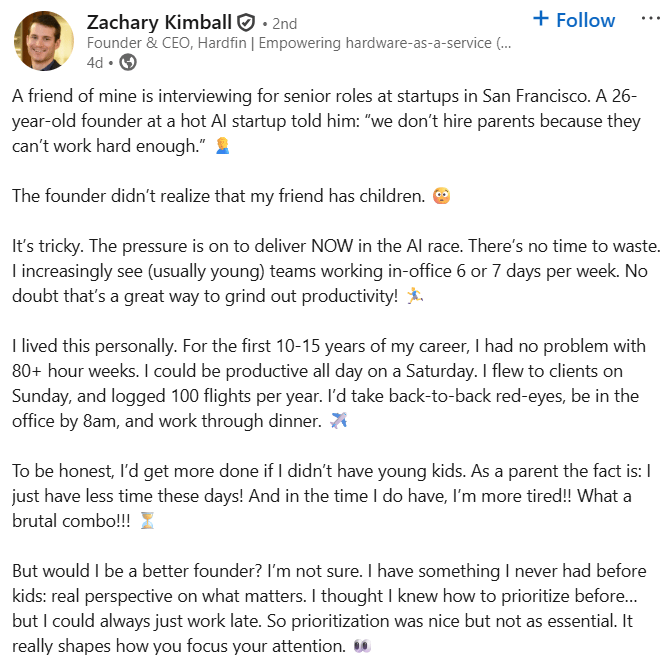The image size is (668, 655).
Task: Click the flushed face emoji
Action: coord(441,196)
